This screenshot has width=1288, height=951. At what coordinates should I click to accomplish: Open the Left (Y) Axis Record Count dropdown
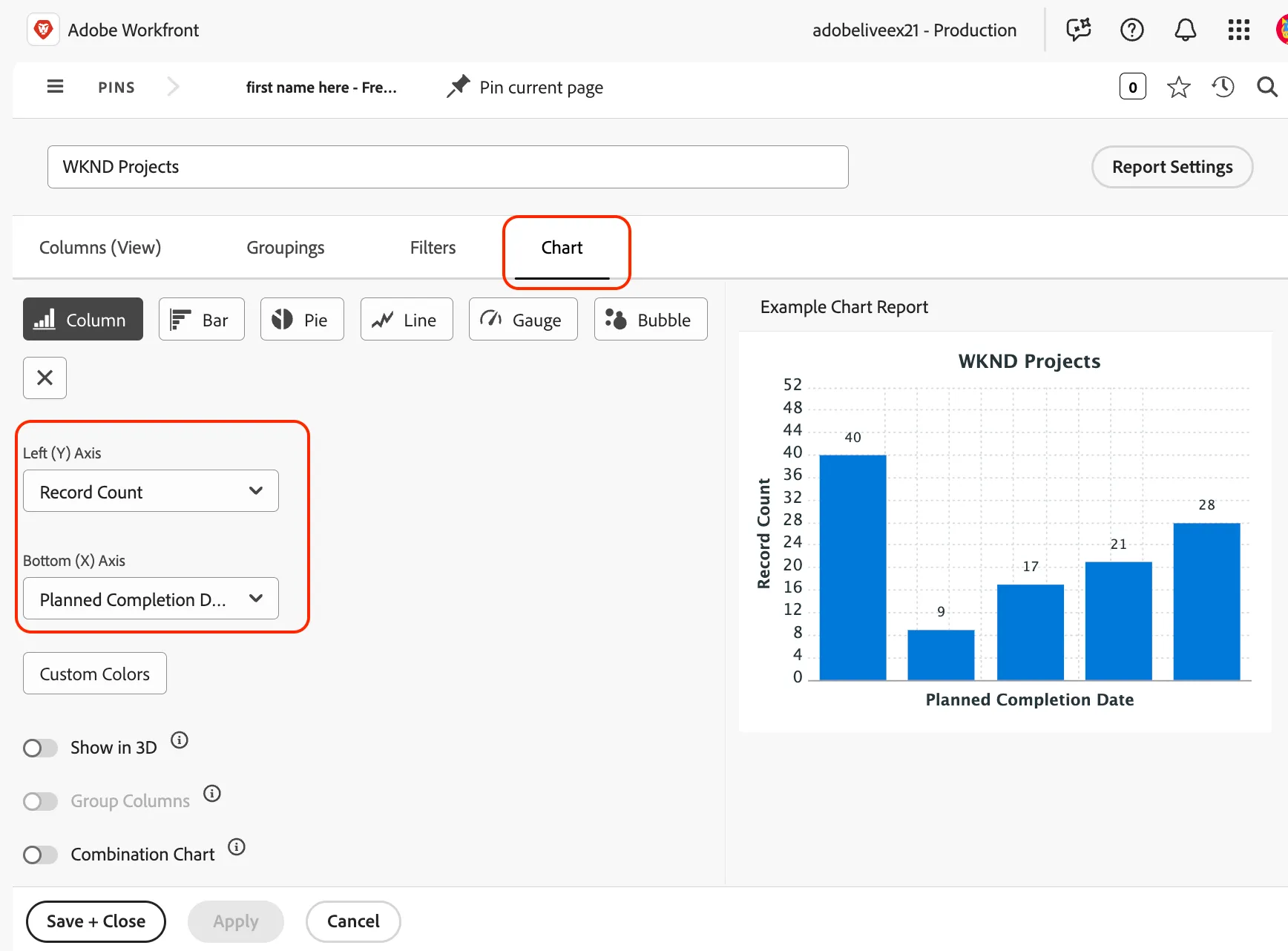pos(151,490)
